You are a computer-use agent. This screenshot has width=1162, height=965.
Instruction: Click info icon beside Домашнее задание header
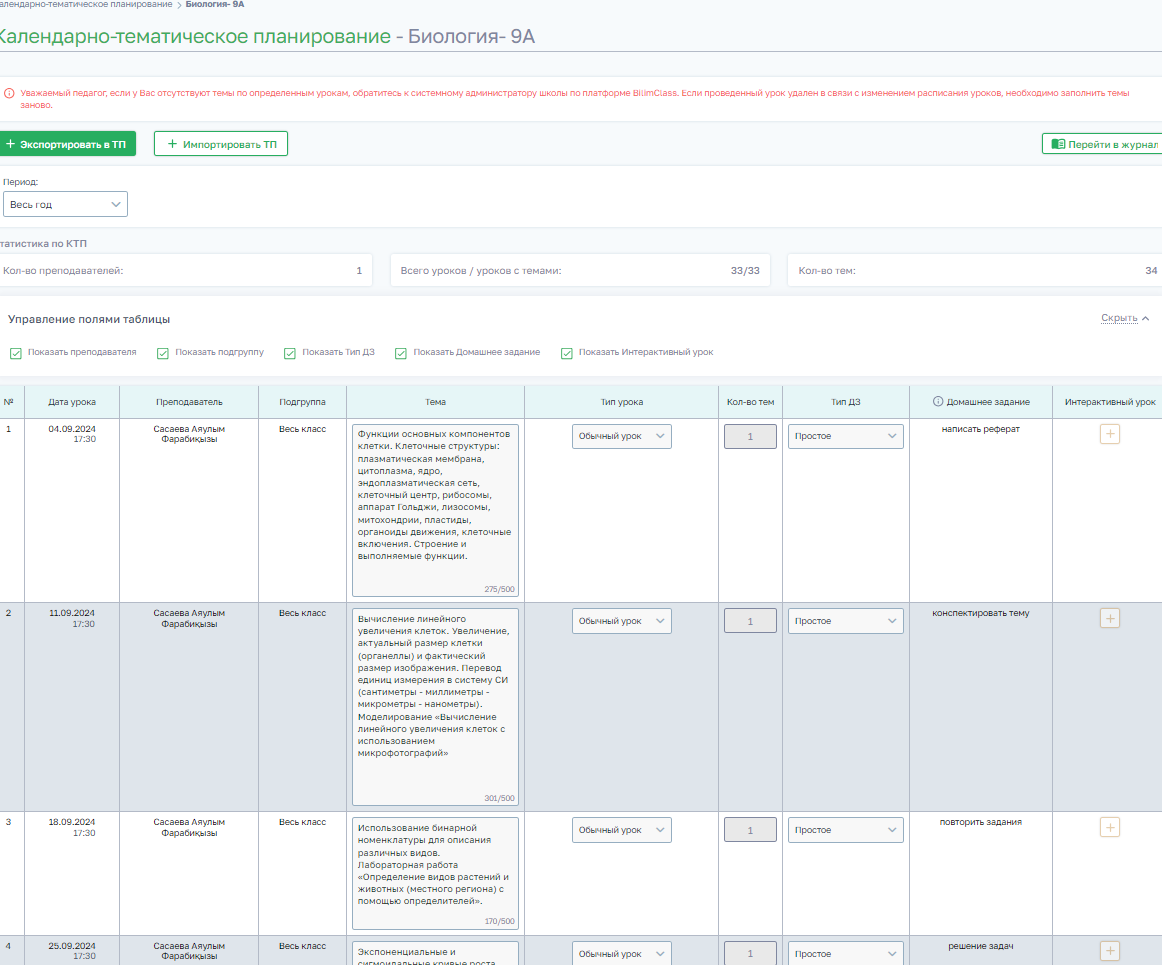937,402
